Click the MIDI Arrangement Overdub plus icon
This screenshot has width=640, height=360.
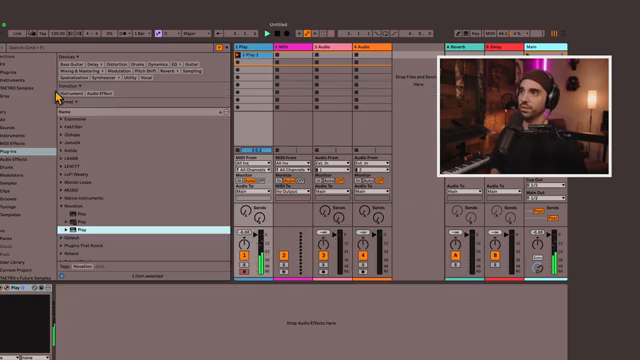(299, 33)
